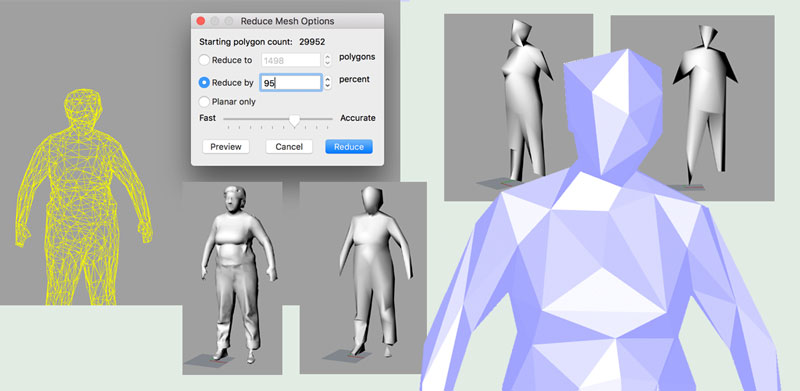Image resolution: width=800 pixels, height=391 pixels.
Task: Click the Preview button
Action: point(226,147)
